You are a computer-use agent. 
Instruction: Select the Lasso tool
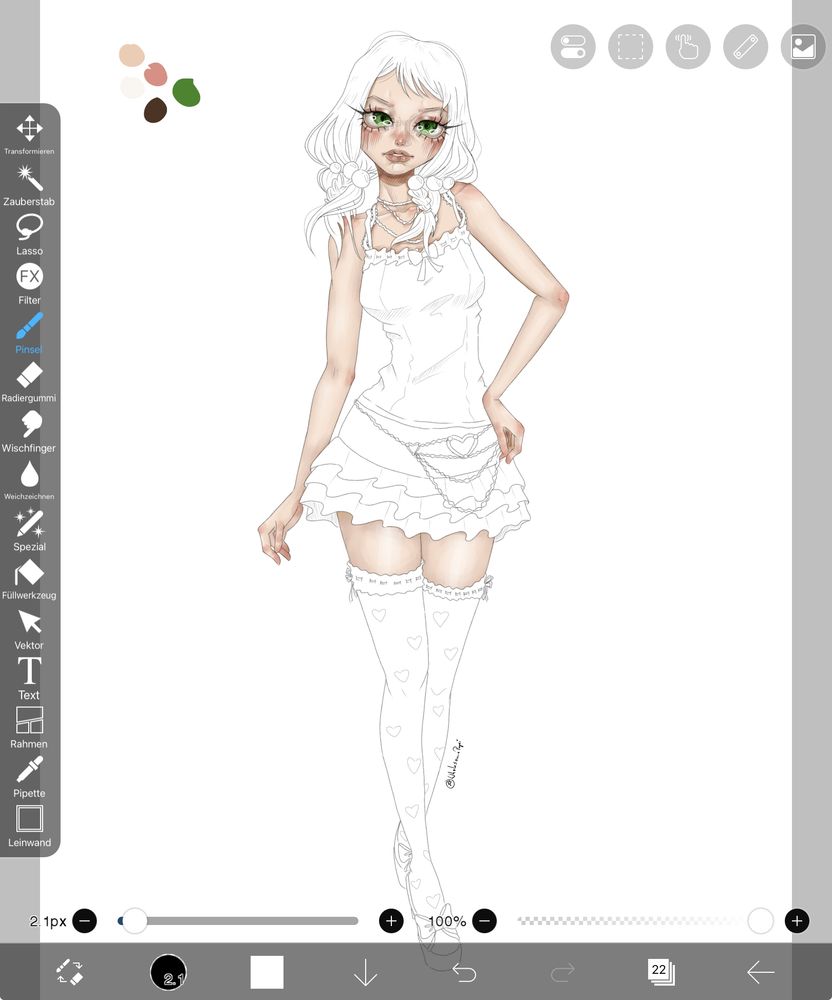click(x=29, y=234)
